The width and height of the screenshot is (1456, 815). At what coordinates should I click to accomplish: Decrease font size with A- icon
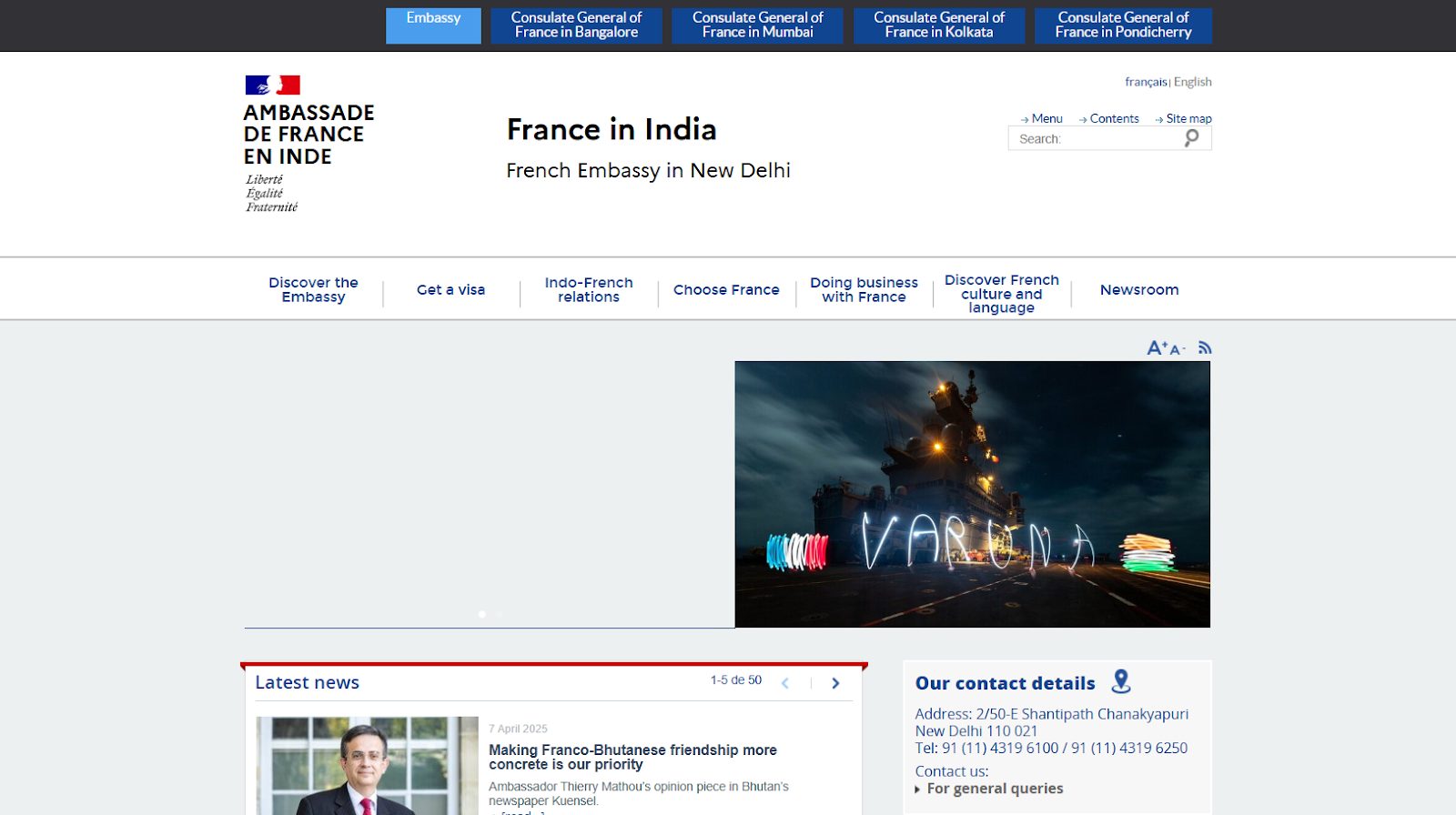click(x=1178, y=349)
